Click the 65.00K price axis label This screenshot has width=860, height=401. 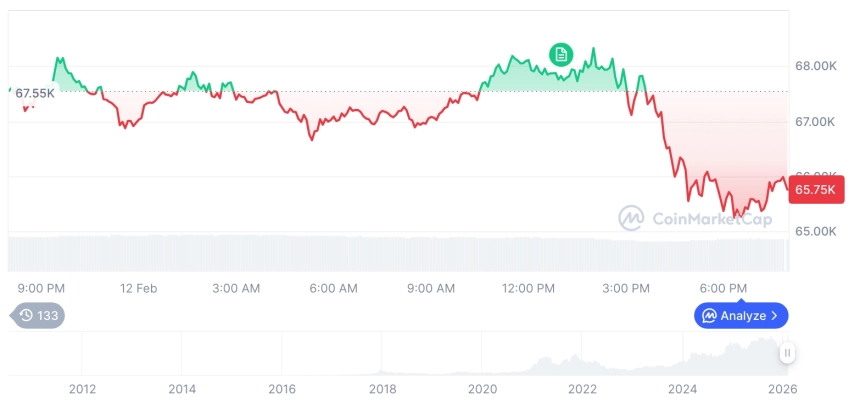click(x=815, y=231)
